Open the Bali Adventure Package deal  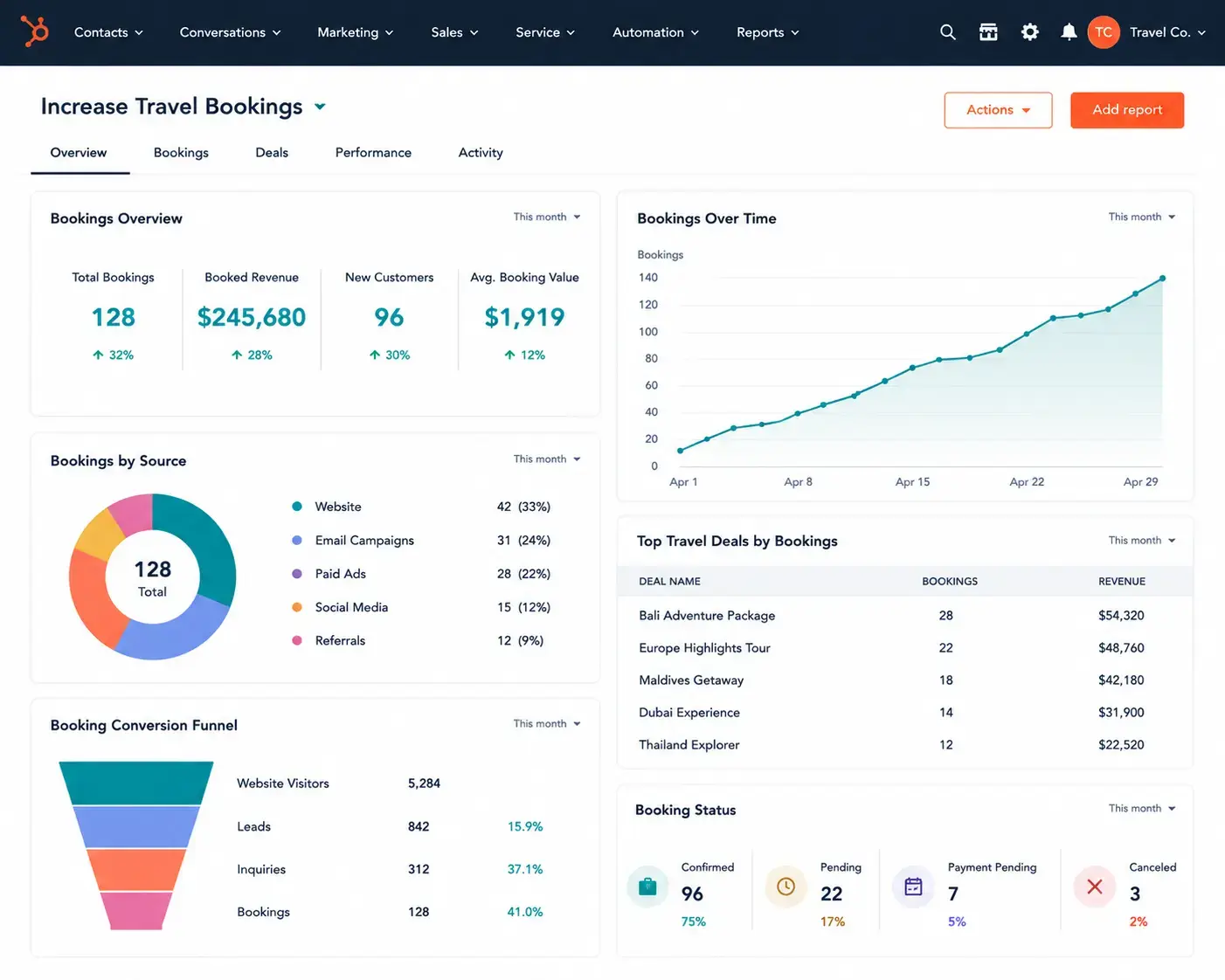707,616
